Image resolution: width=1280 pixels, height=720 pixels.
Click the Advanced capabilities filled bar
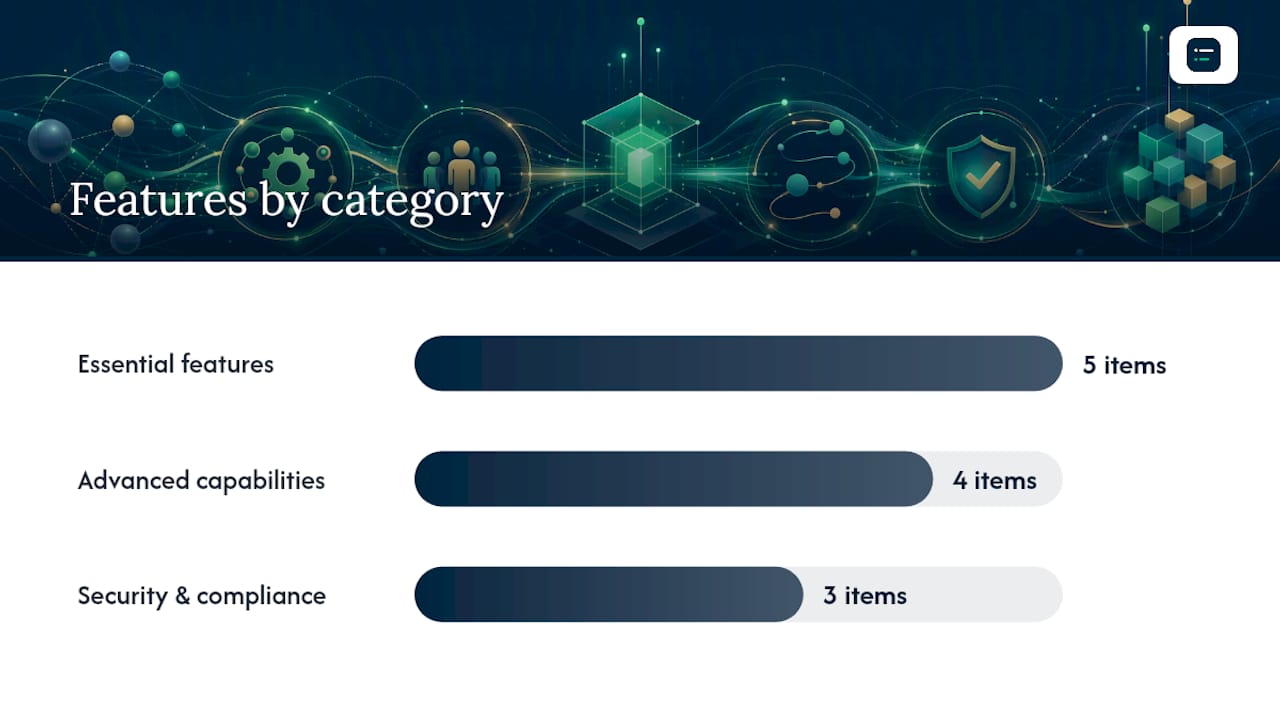point(674,479)
